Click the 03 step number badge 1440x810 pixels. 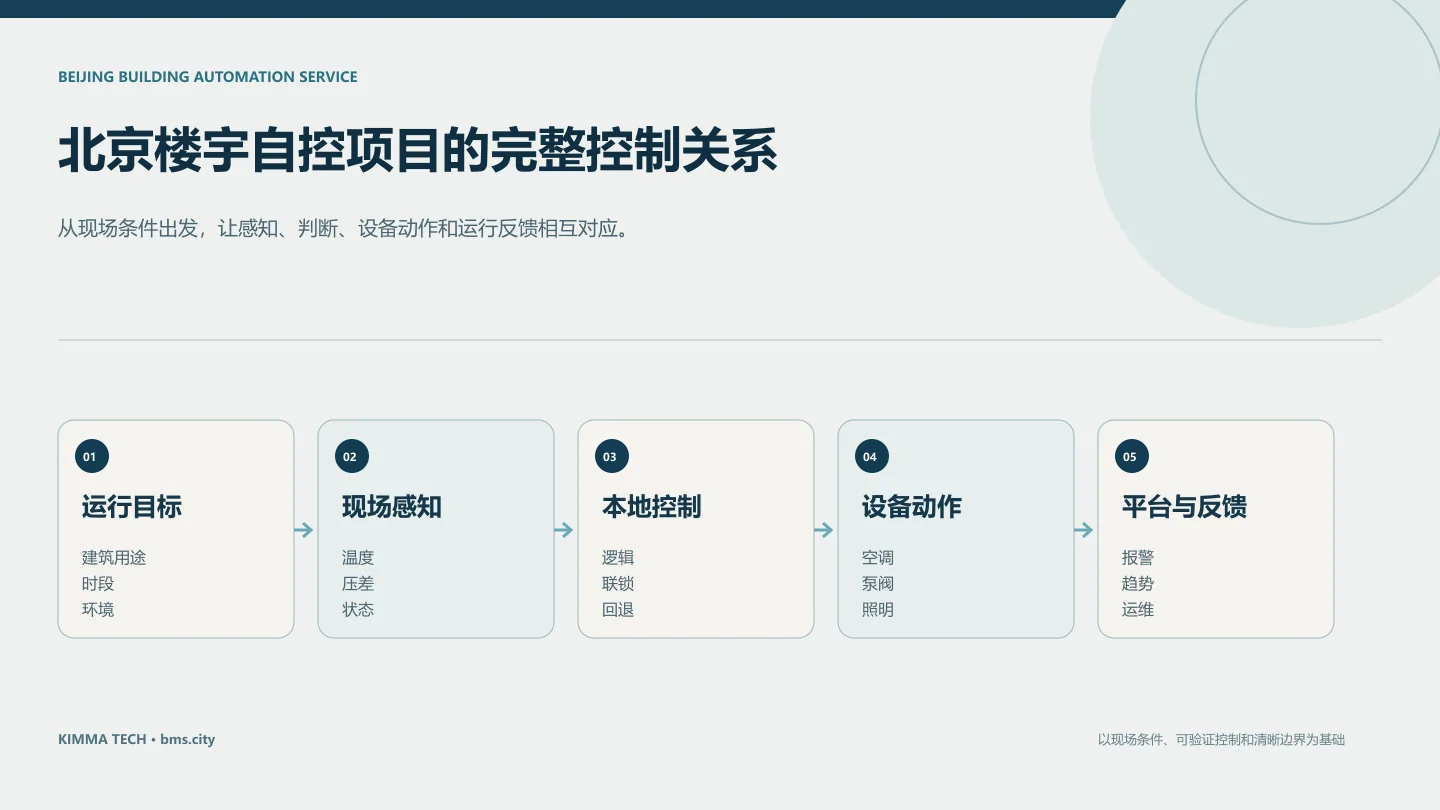point(612,457)
